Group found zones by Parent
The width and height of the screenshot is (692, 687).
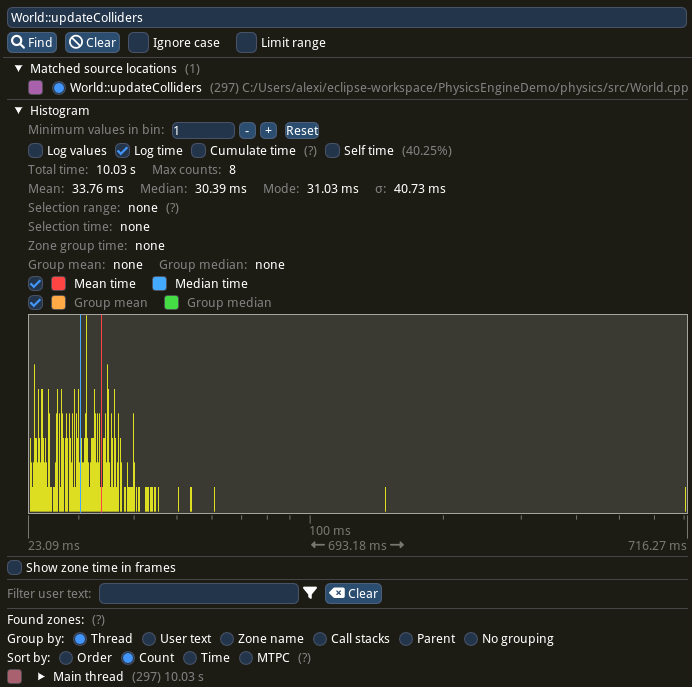click(406, 639)
